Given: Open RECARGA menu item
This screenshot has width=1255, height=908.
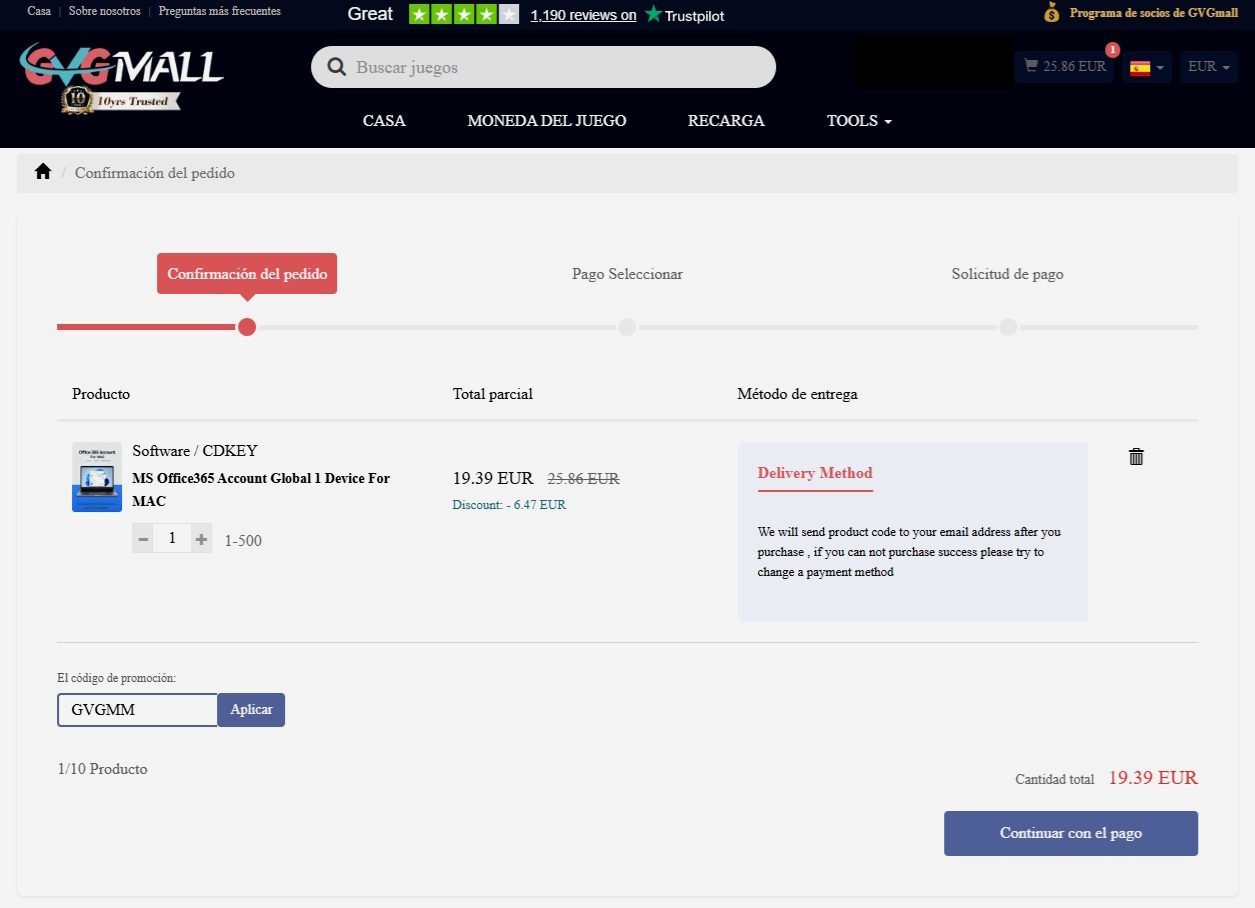Looking at the screenshot, I should tap(726, 120).
